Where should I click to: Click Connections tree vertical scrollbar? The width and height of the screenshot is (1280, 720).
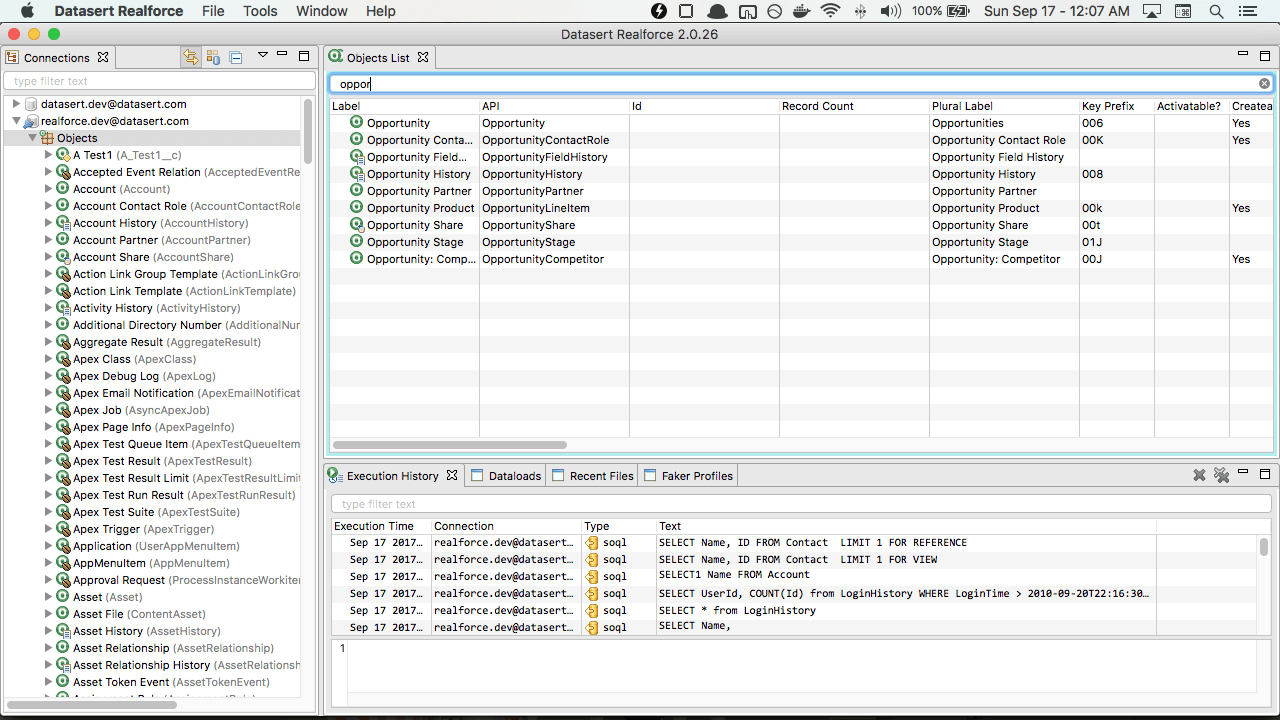(309, 130)
